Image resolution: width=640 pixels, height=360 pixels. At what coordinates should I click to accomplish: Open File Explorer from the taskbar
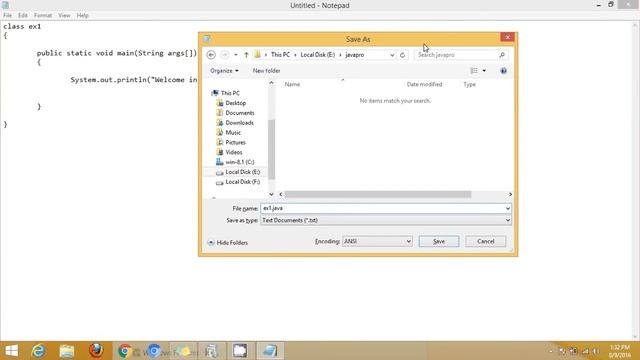point(67,351)
